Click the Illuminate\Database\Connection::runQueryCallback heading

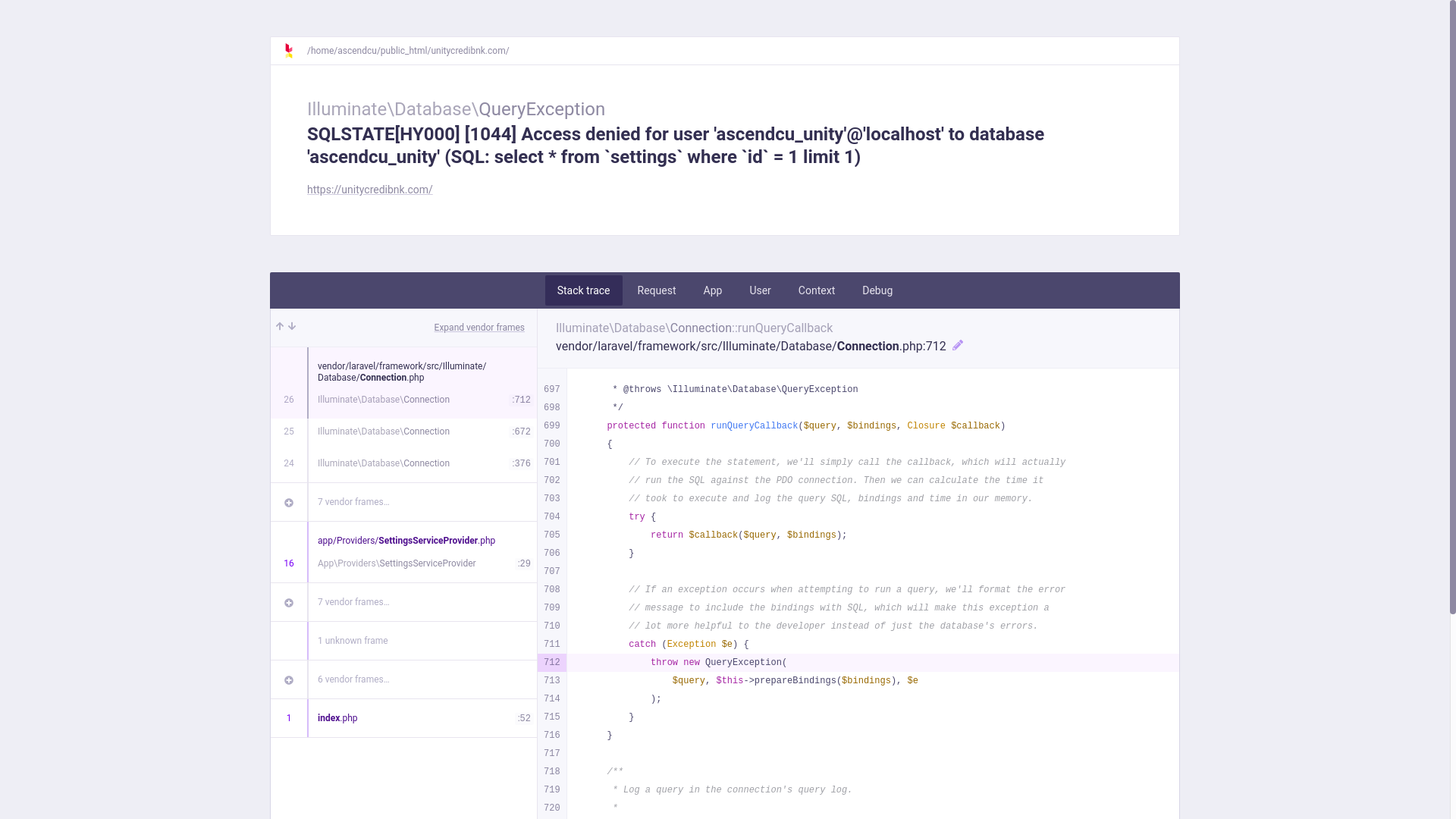point(694,328)
